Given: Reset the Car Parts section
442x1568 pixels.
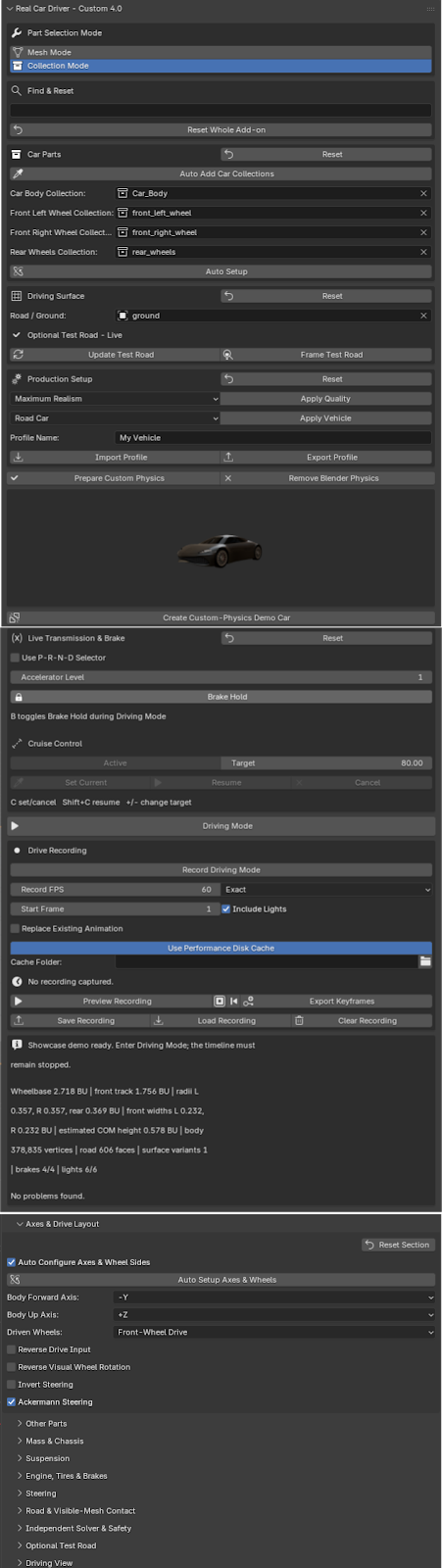Looking at the screenshot, I should tap(326, 154).
